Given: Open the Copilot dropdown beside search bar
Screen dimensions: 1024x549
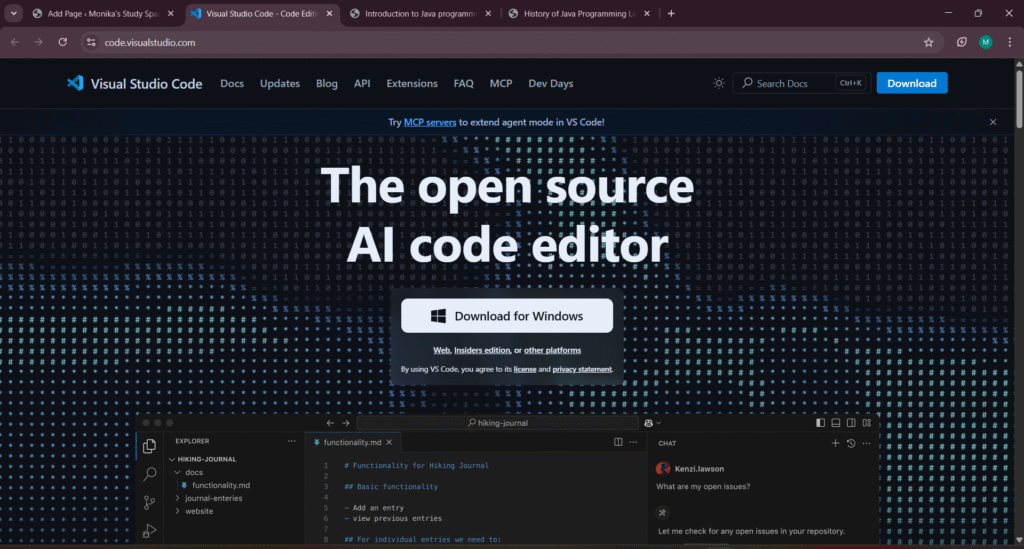Looking at the screenshot, I should click(652, 423).
